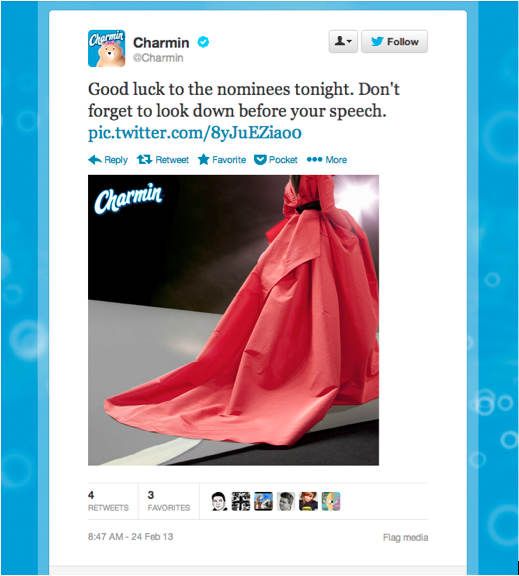This screenshot has width=519, height=576.
Task: Open the user actions dropdown
Action: coord(343,42)
